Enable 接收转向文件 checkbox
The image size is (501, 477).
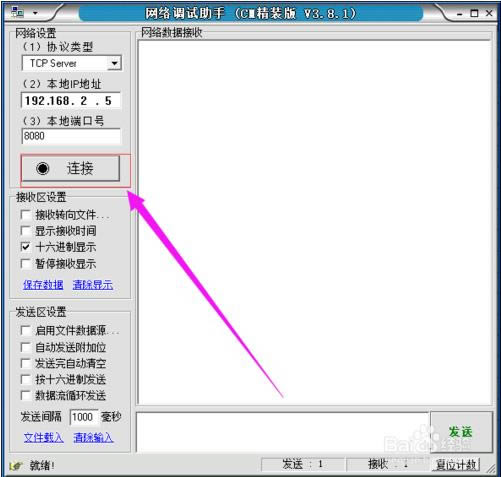[26, 215]
